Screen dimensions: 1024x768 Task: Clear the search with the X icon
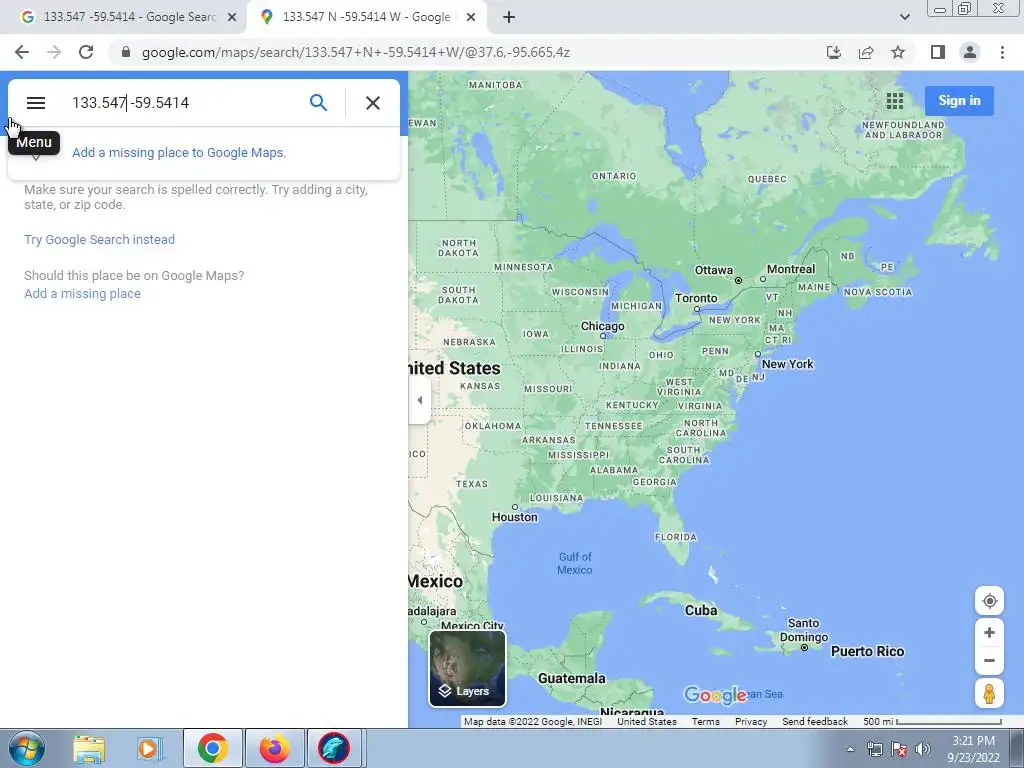pos(373,103)
